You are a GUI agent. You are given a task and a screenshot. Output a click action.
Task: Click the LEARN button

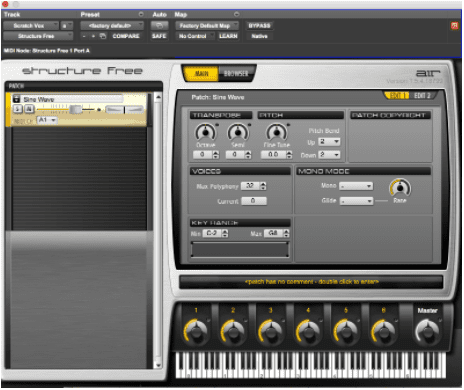coord(228,36)
